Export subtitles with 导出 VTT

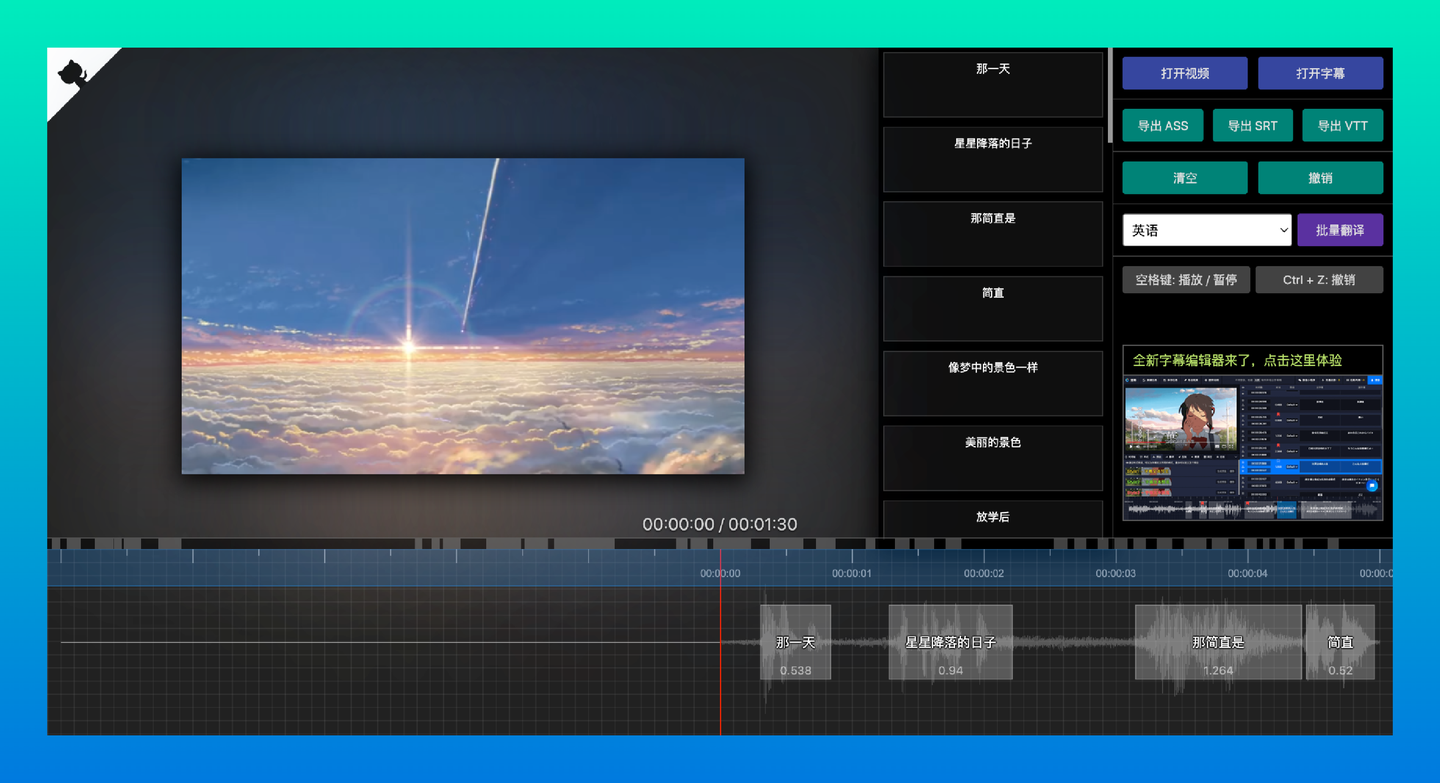pyautogui.click(x=1342, y=126)
